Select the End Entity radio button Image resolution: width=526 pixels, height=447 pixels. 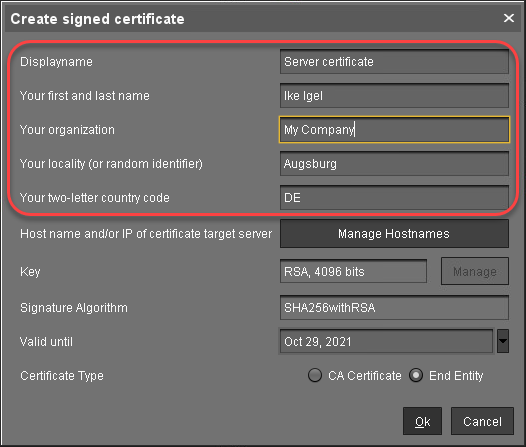pos(416,375)
